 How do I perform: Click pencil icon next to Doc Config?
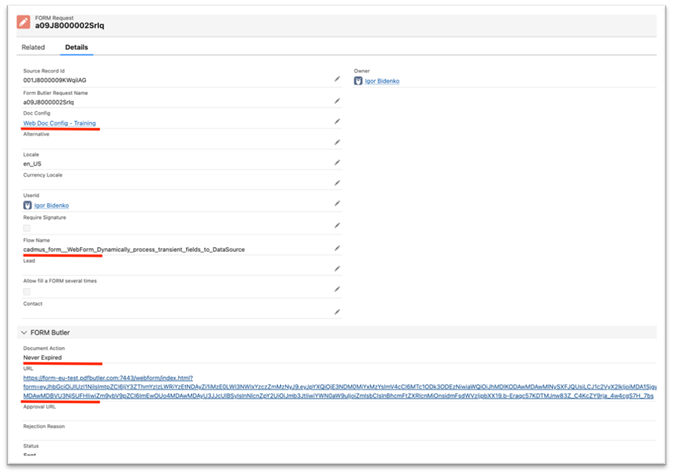click(x=338, y=121)
